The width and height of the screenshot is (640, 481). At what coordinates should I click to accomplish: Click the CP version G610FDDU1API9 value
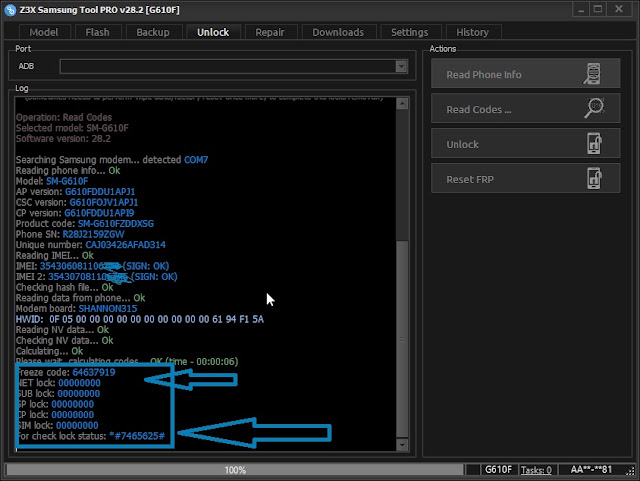pos(99,213)
